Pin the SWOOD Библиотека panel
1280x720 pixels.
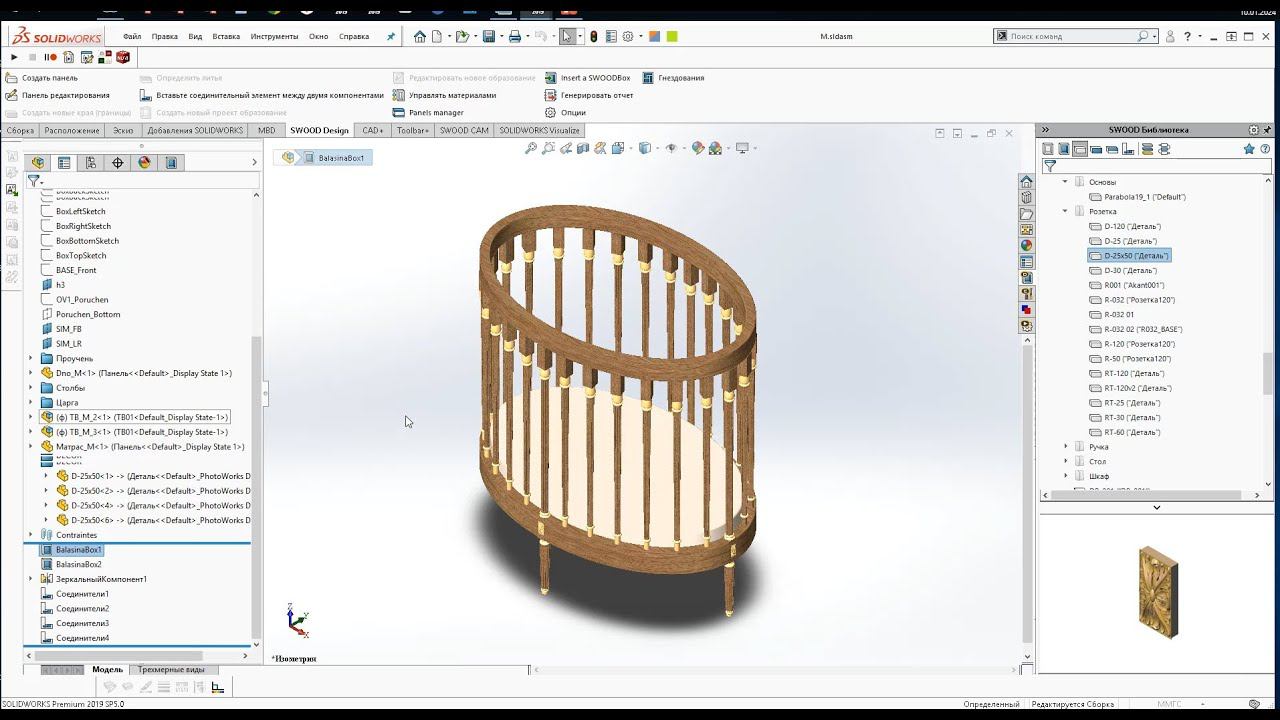coord(1268,130)
